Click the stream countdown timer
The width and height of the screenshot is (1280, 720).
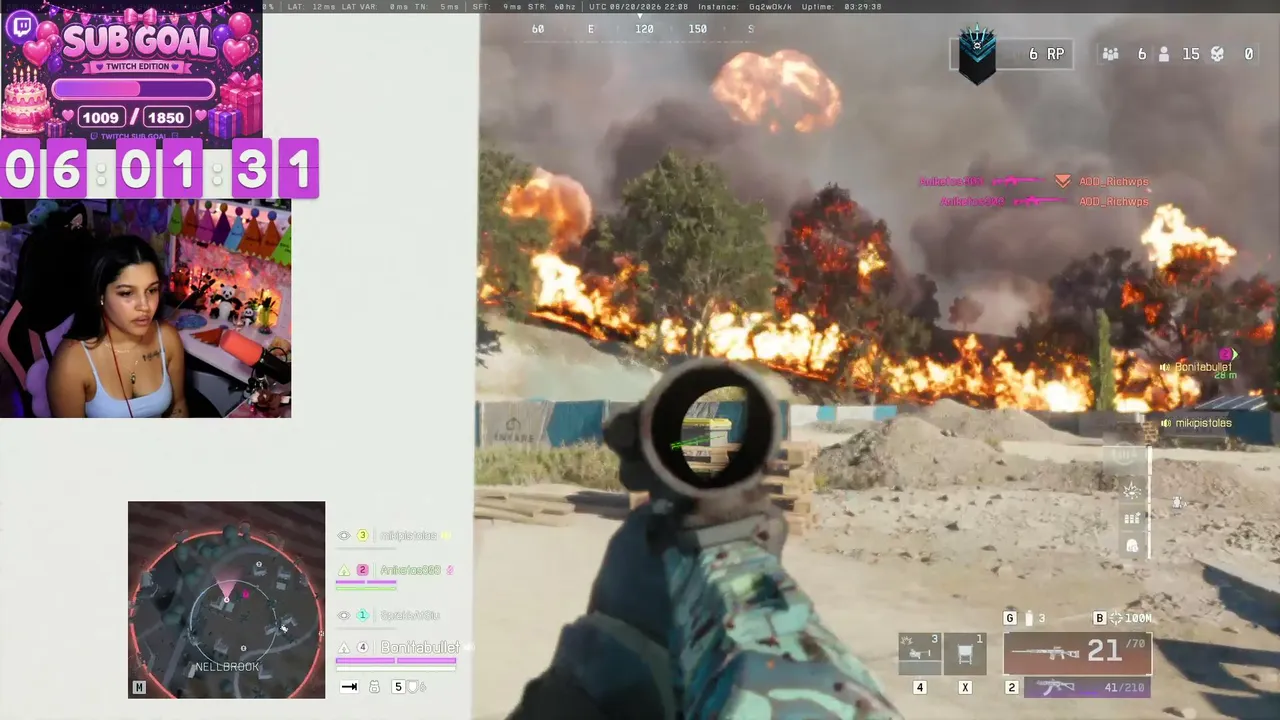coord(160,168)
